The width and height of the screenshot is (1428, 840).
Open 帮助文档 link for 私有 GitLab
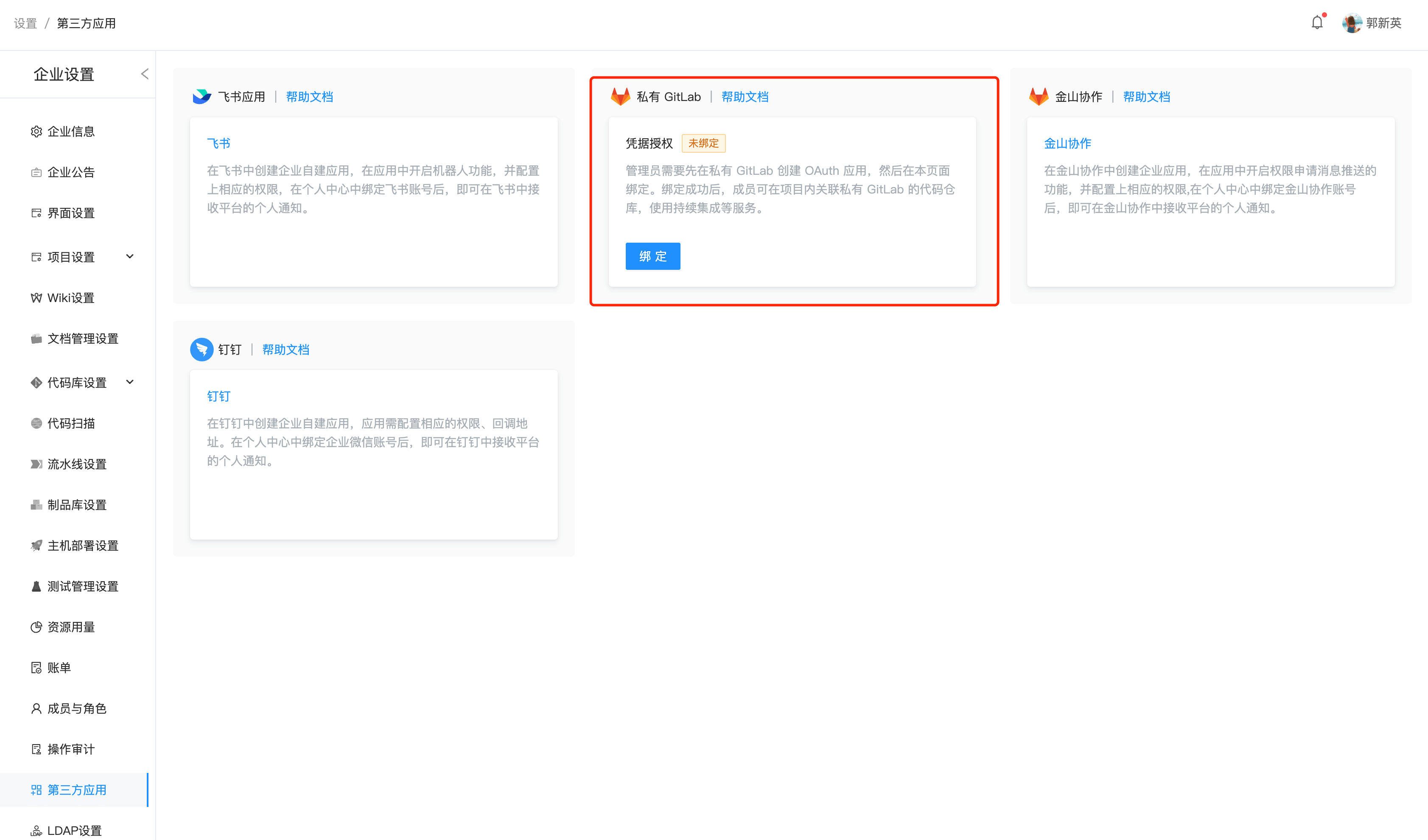[x=745, y=97]
